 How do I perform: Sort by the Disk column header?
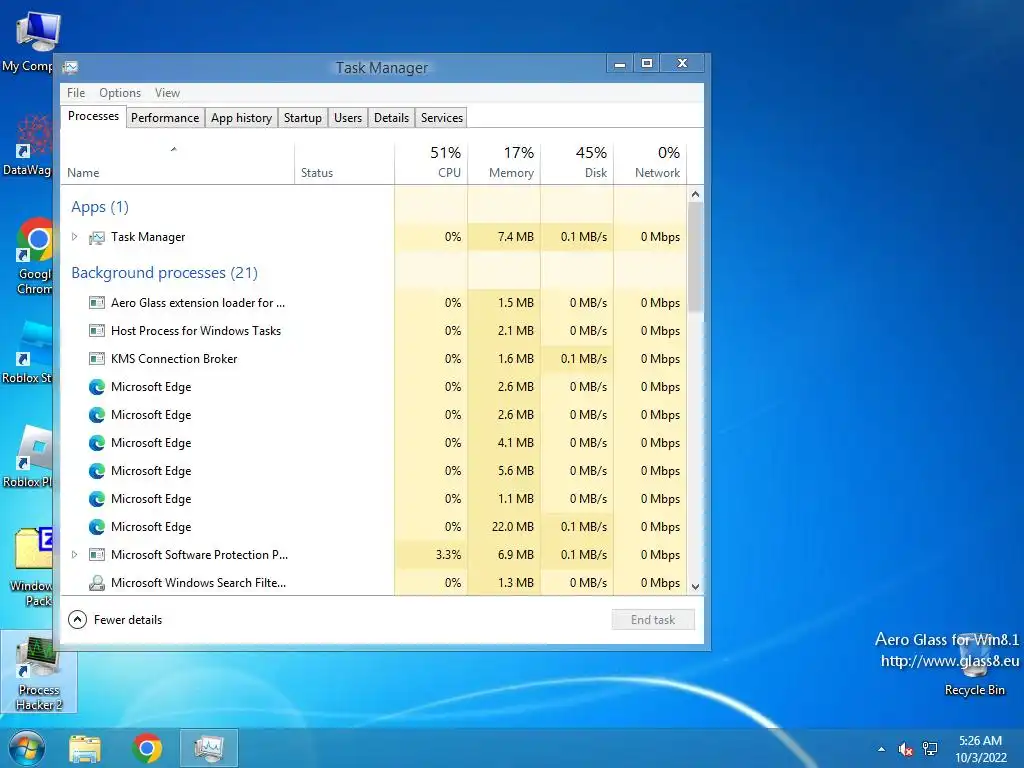click(x=577, y=162)
